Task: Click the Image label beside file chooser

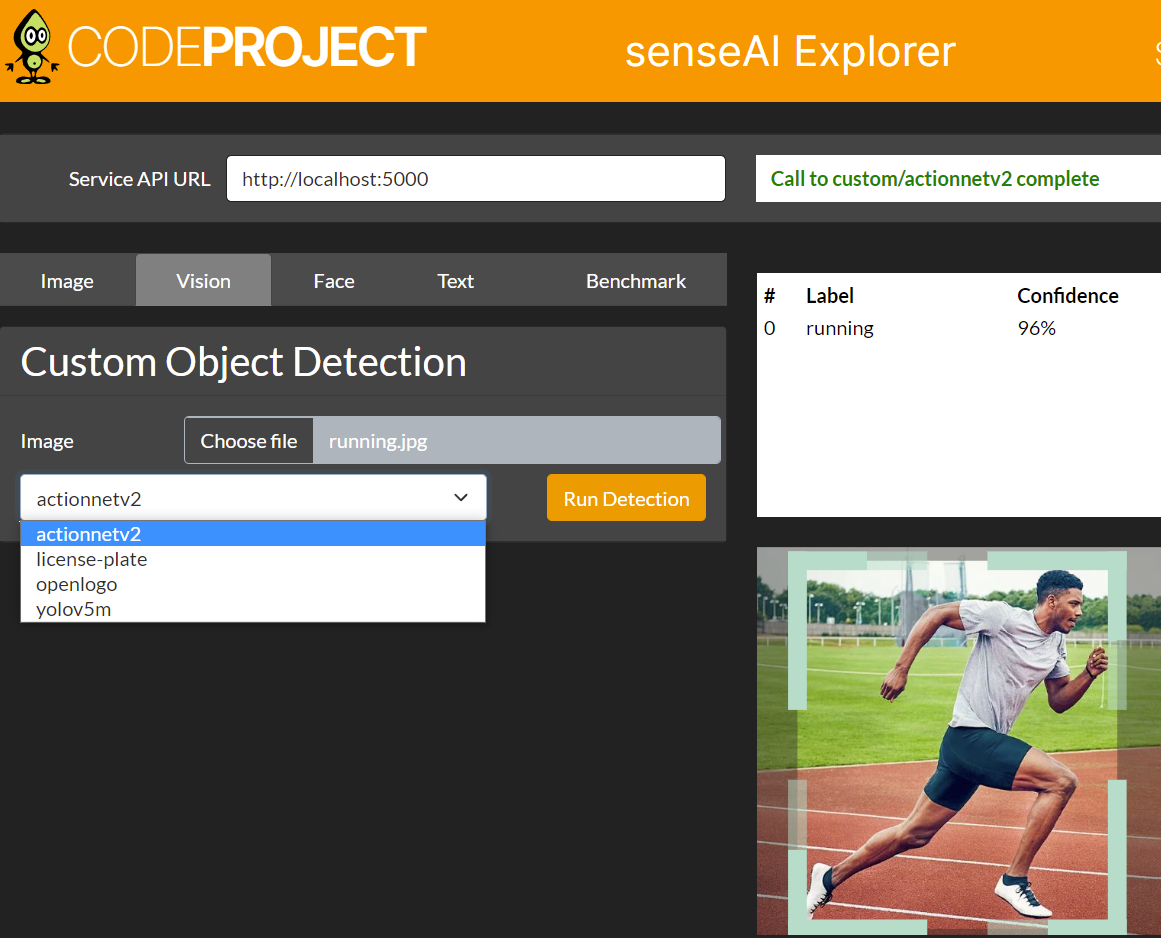Action: point(47,441)
